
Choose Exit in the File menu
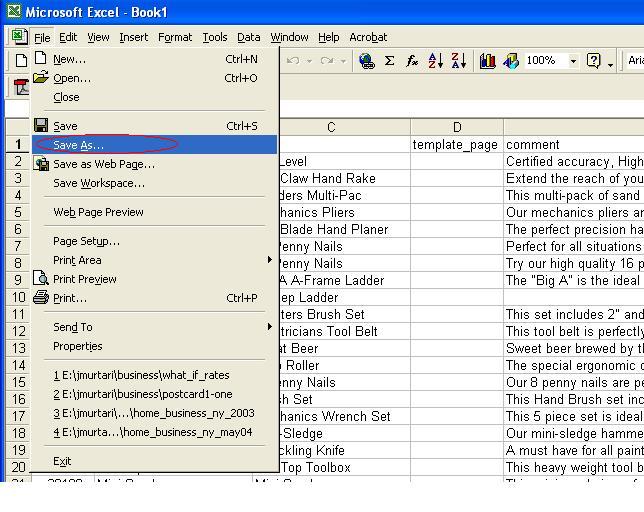pyautogui.click(x=155, y=461)
